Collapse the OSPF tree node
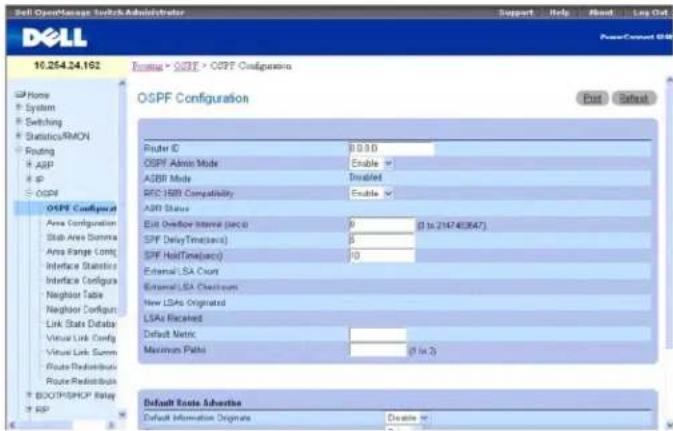The height and width of the screenshot is (431, 673). pyautogui.click(x=30, y=193)
